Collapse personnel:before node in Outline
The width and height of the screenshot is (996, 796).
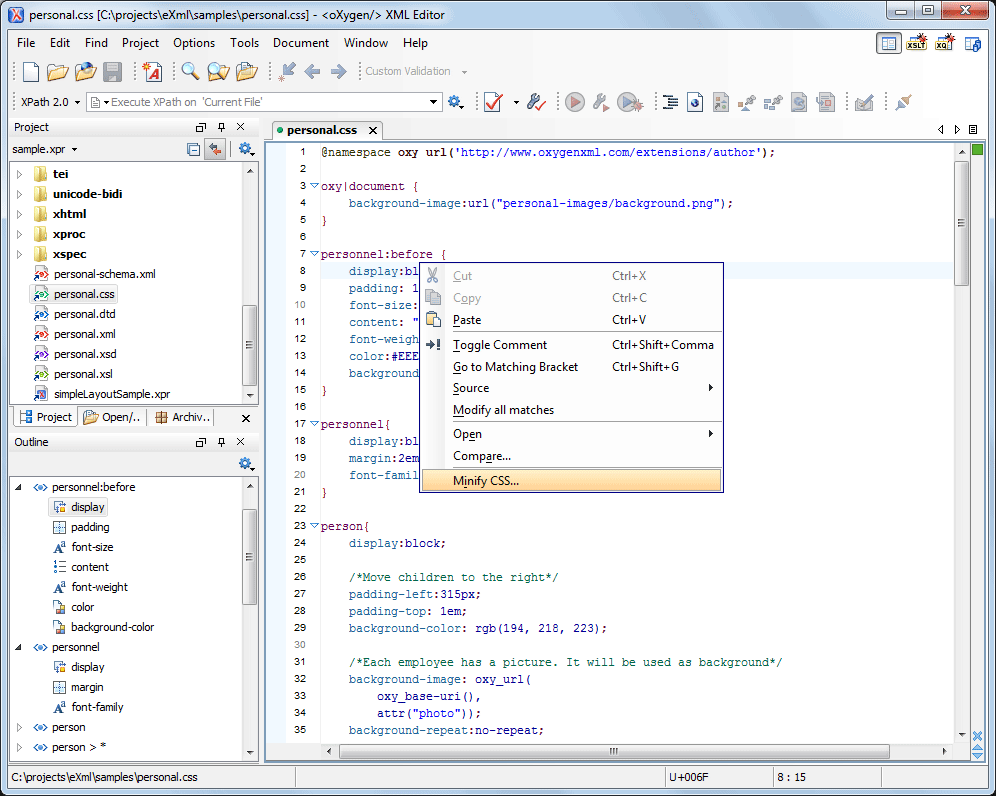click(18, 487)
